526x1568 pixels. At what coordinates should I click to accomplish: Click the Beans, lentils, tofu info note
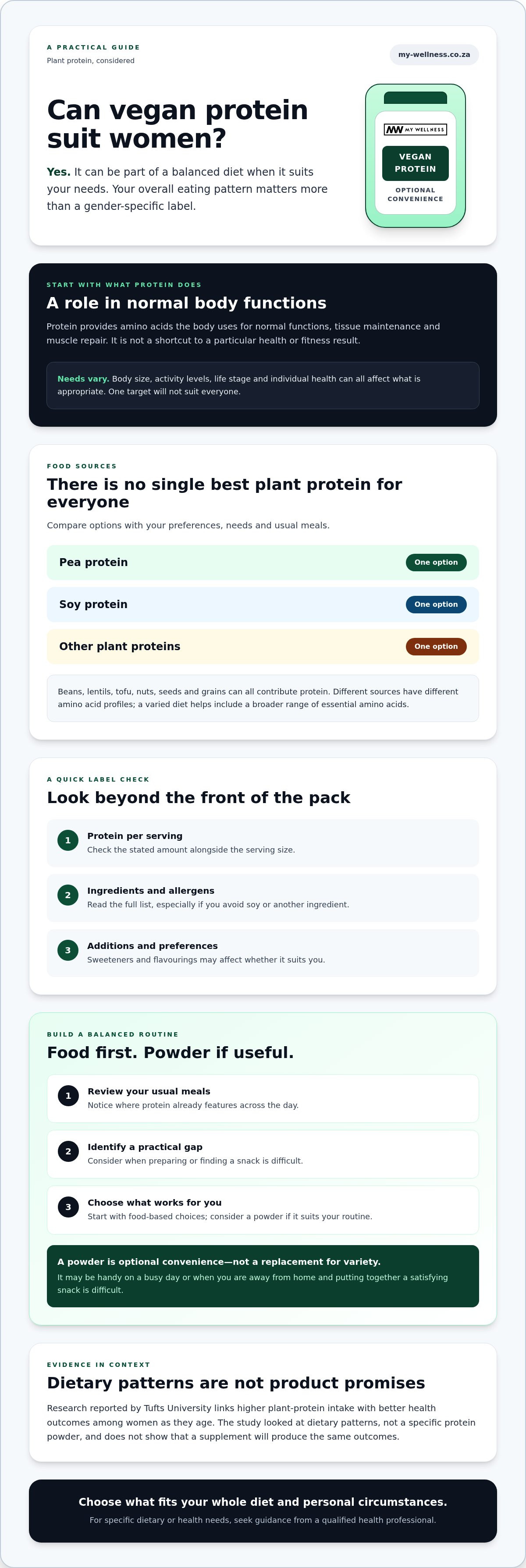point(263,698)
